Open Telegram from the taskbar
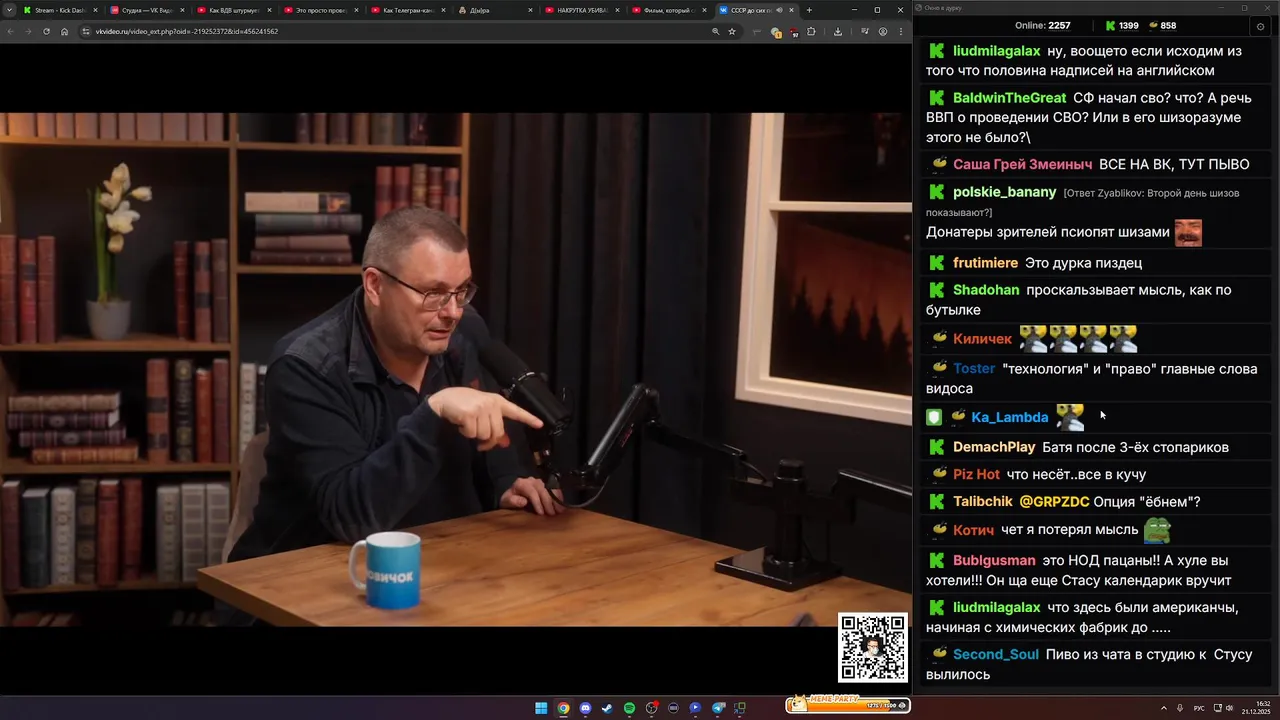 coord(717,708)
